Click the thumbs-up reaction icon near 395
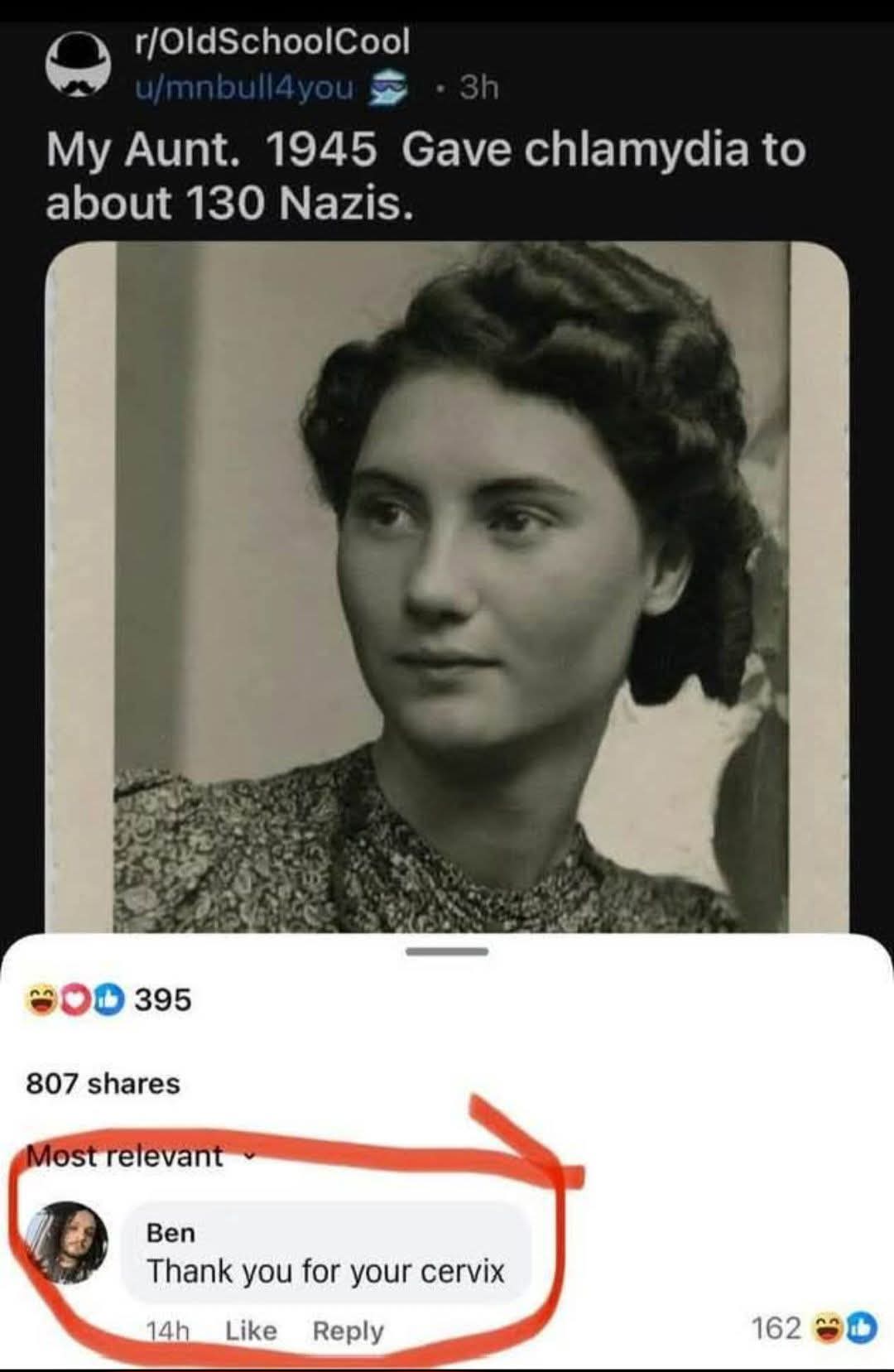The width and height of the screenshot is (894, 1372). (x=108, y=1000)
